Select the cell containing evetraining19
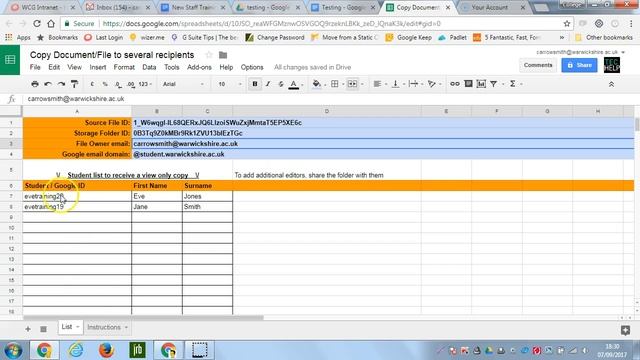 click(x=77, y=207)
